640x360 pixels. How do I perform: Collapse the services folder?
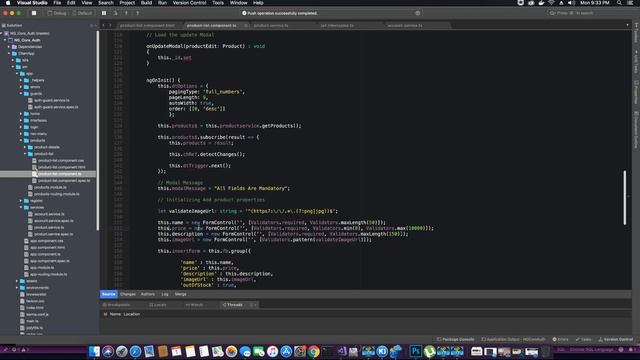pos(21,207)
